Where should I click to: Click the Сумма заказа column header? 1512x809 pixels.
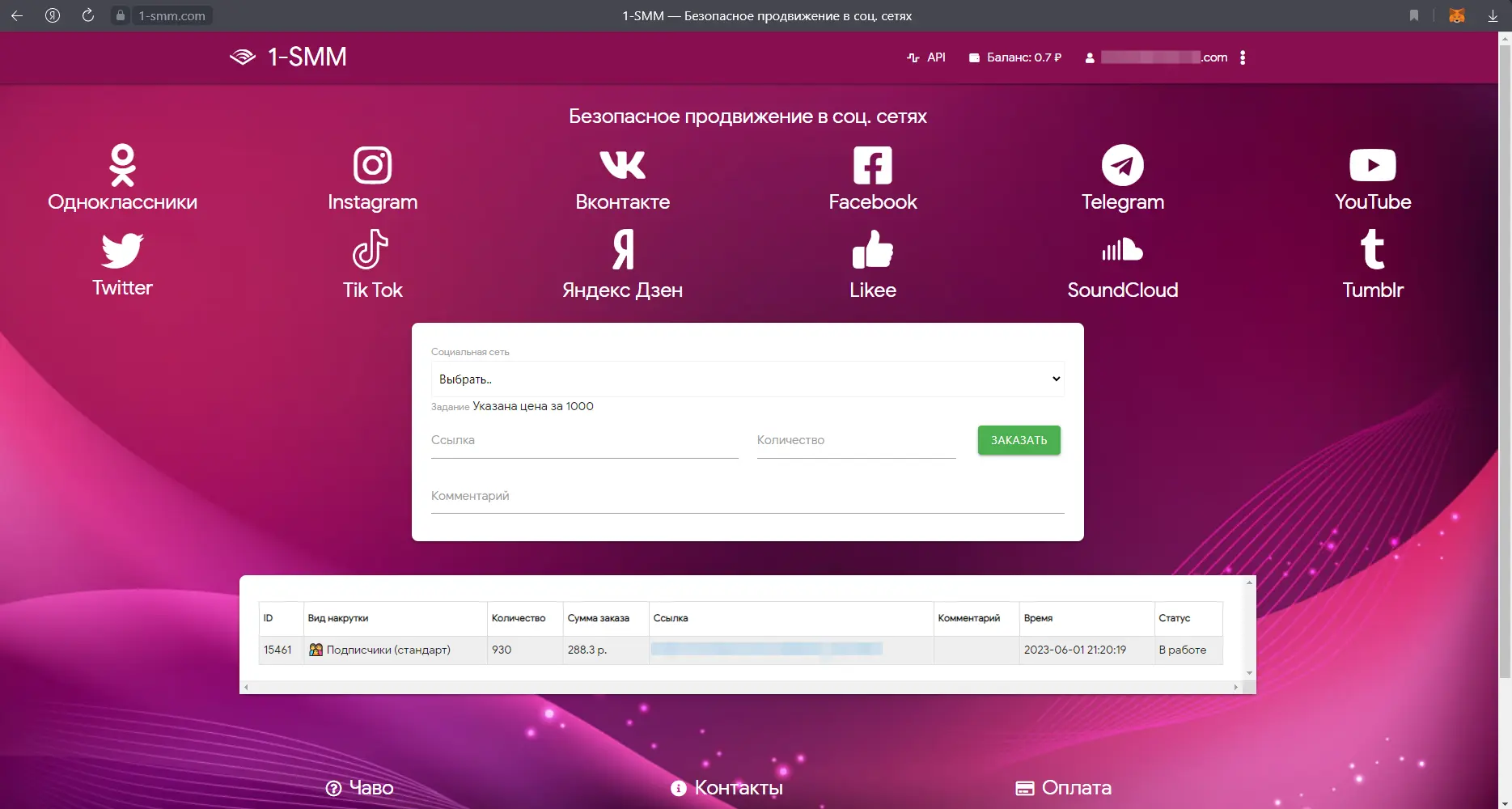(x=606, y=618)
